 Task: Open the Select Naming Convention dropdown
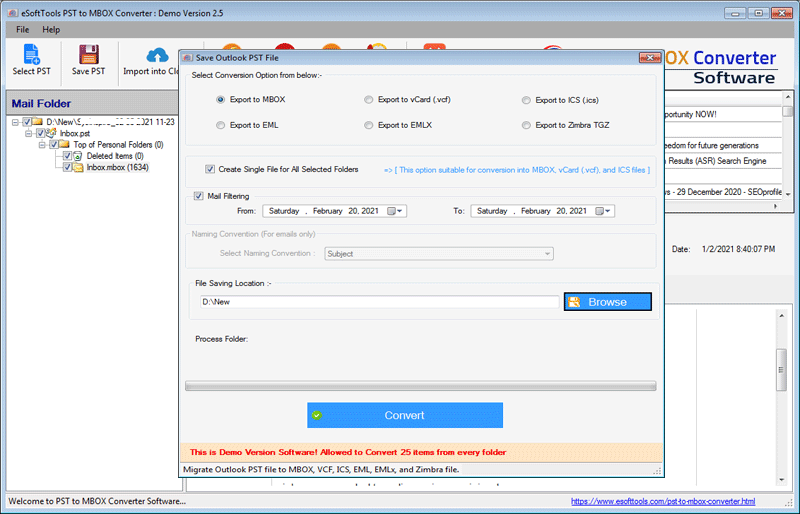coord(439,254)
